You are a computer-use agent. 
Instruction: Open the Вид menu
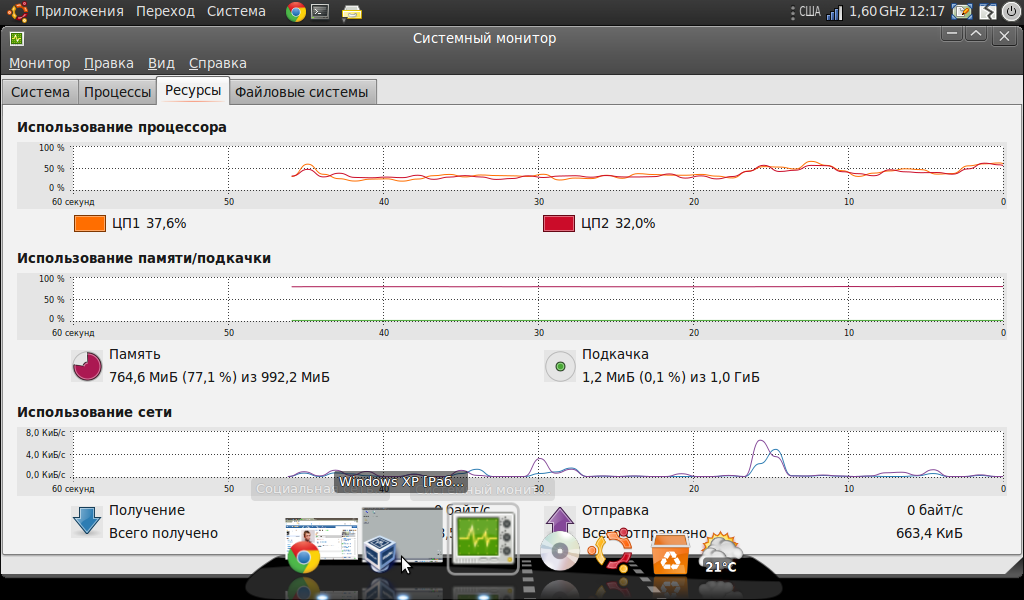click(x=161, y=63)
